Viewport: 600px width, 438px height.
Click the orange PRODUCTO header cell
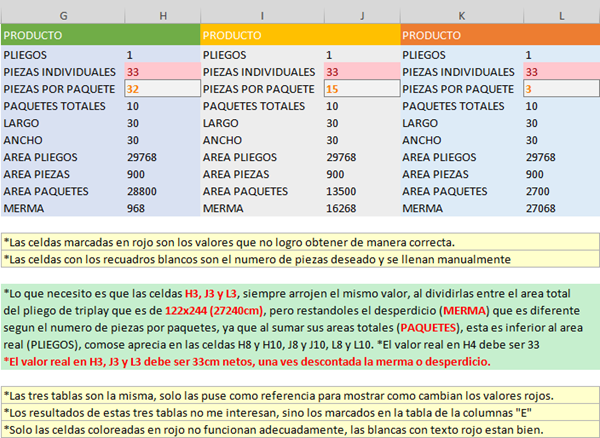pyautogui.click(x=500, y=35)
